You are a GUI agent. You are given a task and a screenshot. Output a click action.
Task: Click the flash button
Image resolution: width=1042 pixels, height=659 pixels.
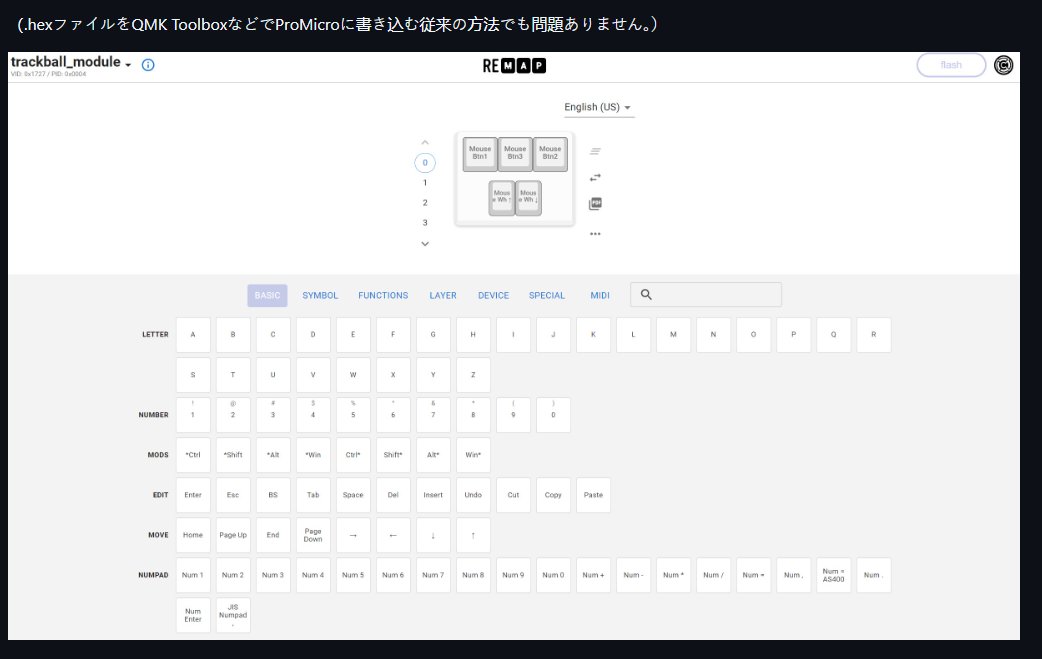tap(951, 65)
